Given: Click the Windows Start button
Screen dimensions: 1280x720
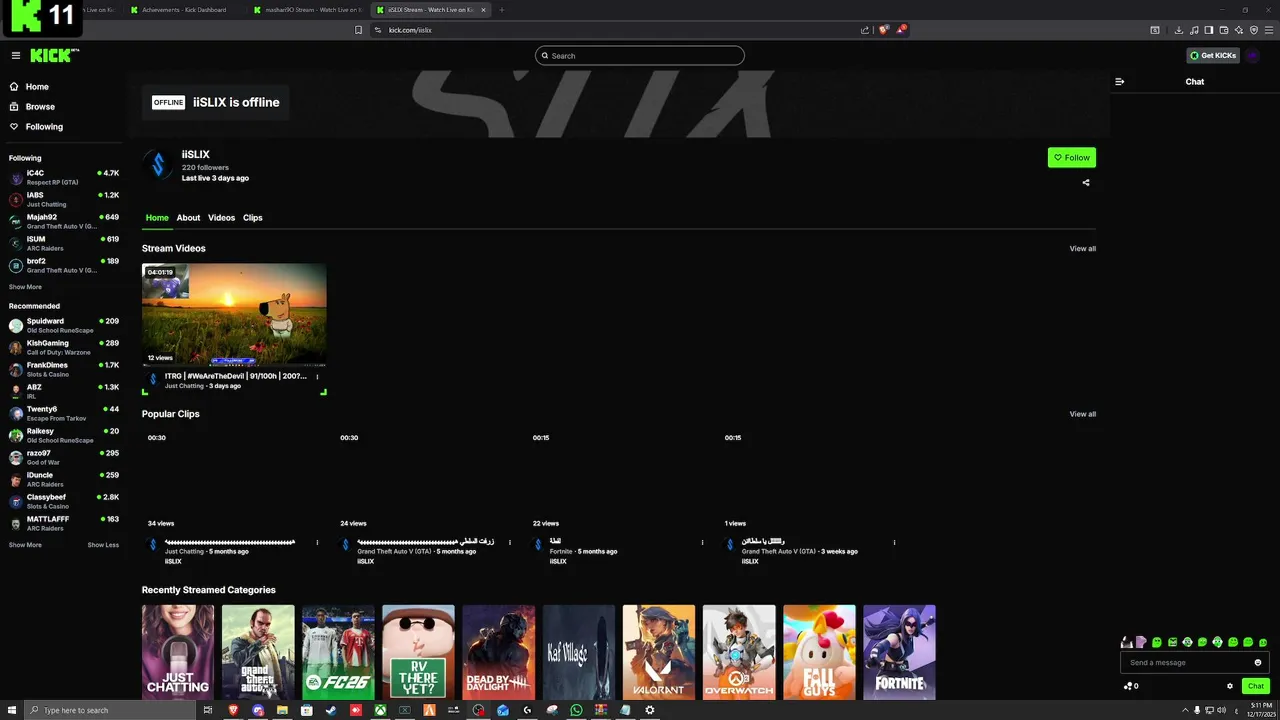Looking at the screenshot, I should (x=11, y=710).
